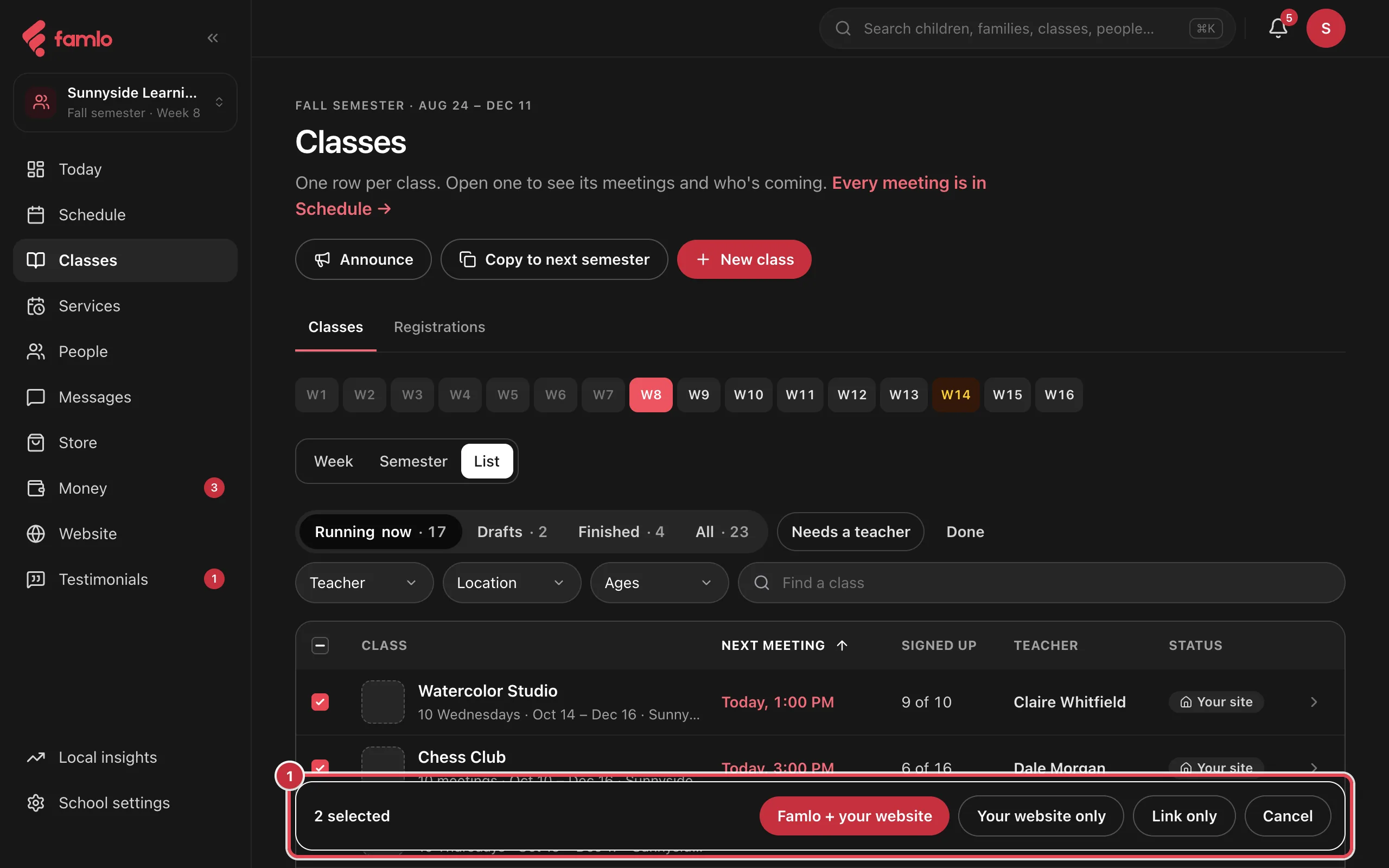The height and width of the screenshot is (868, 1389).
Task: Toggle the Needs a teacher filter
Action: [850, 532]
